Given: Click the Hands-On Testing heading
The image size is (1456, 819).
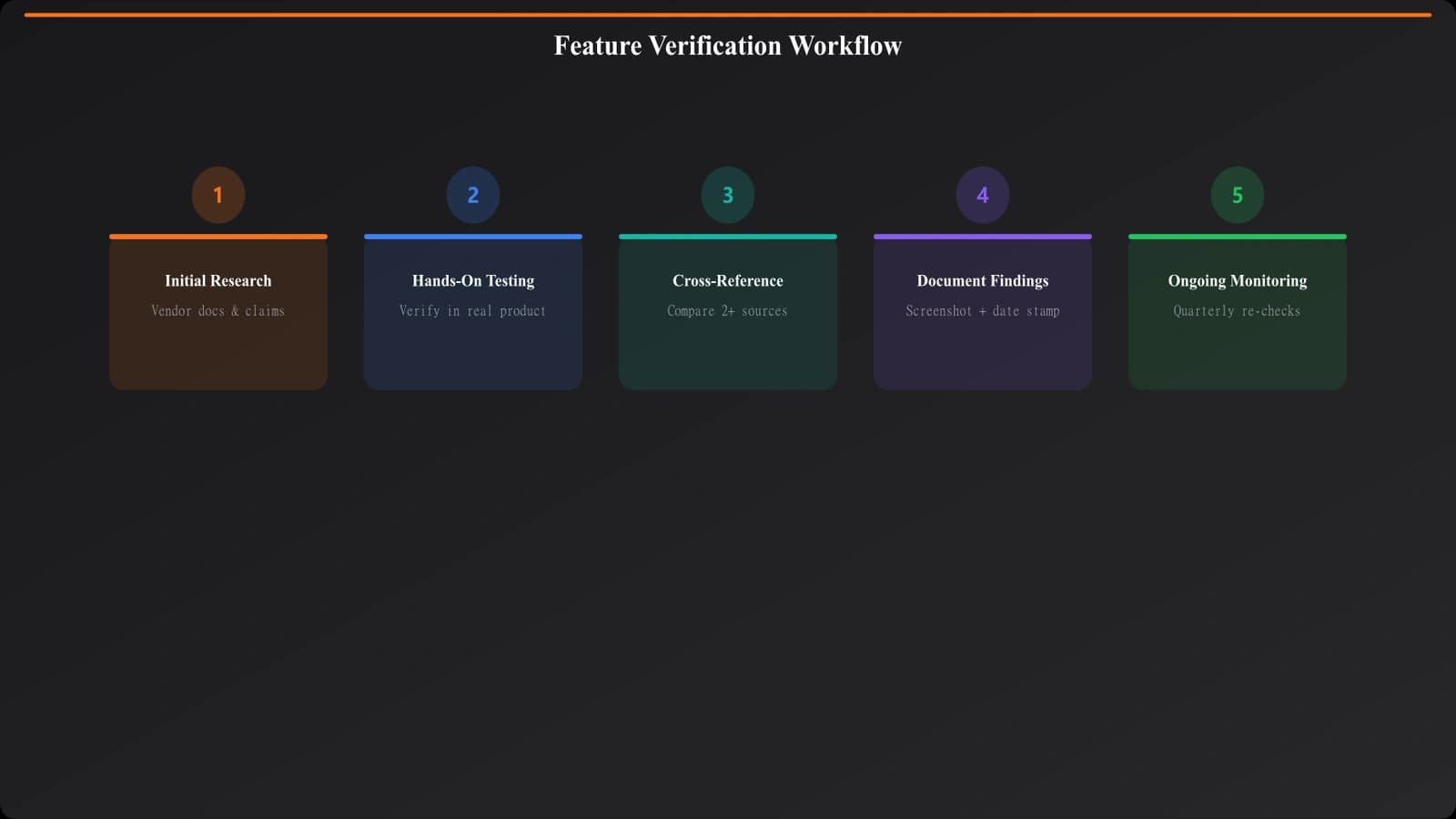Looking at the screenshot, I should coord(472,280).
